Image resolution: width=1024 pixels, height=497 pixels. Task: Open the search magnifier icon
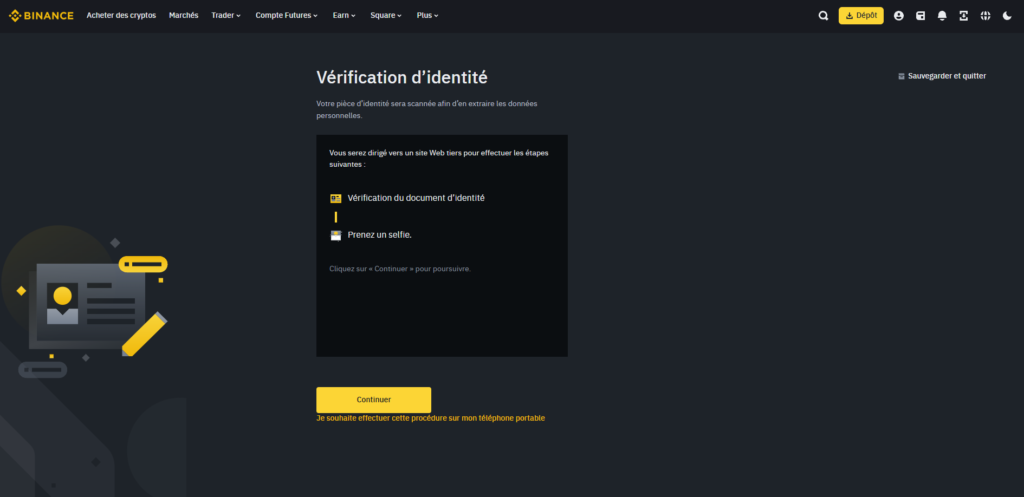tap(823, 16)
